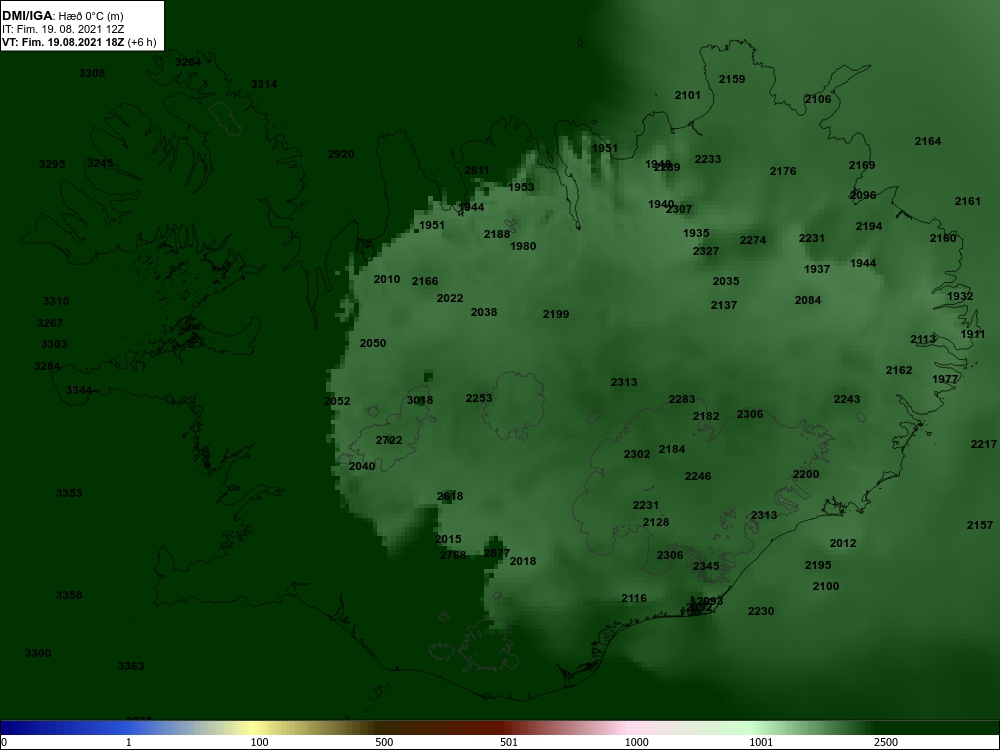Select the color scale label 1000

click(x=636, y=742)
